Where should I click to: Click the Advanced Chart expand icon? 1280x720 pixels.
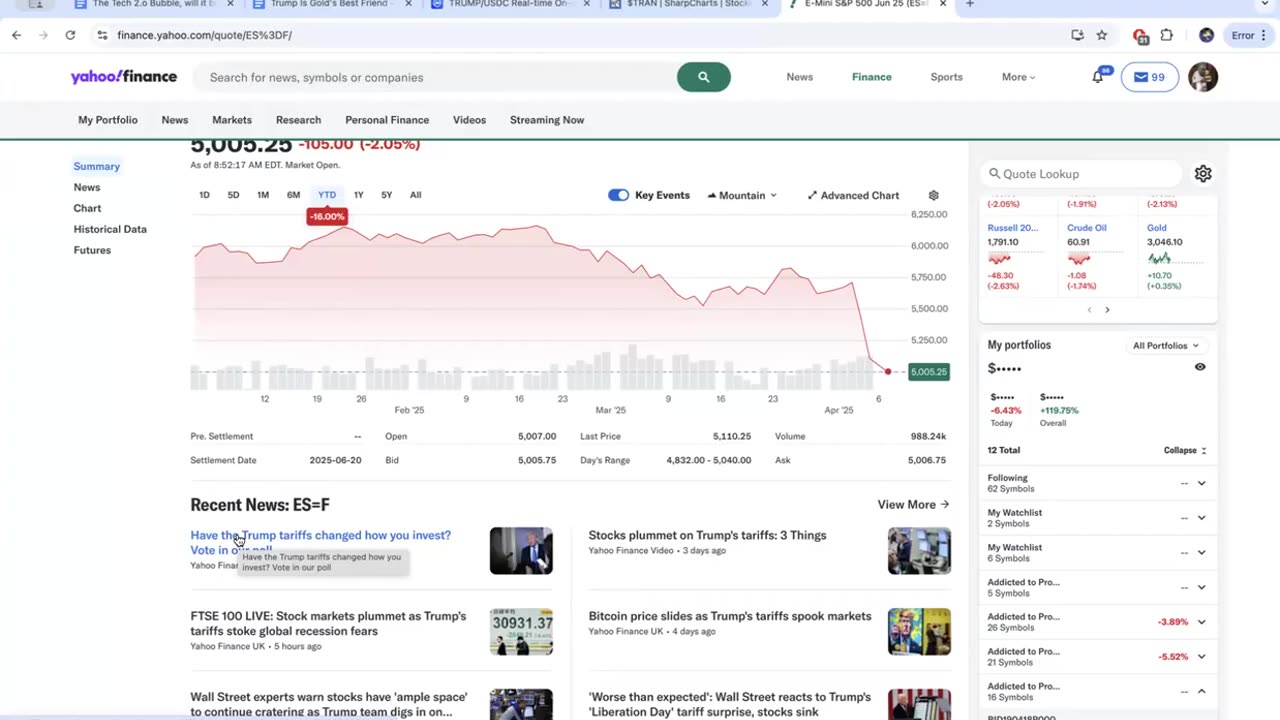click(x=812, y=195)
